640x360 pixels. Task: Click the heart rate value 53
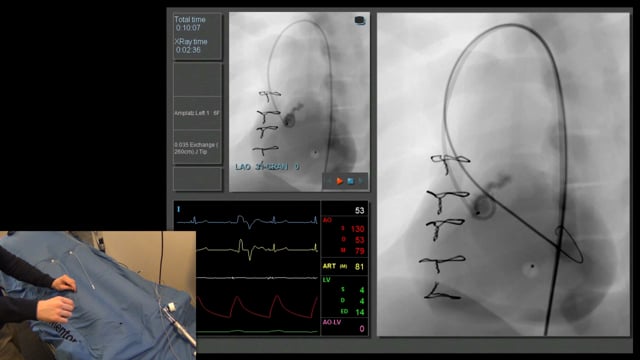tap(359, 210)
